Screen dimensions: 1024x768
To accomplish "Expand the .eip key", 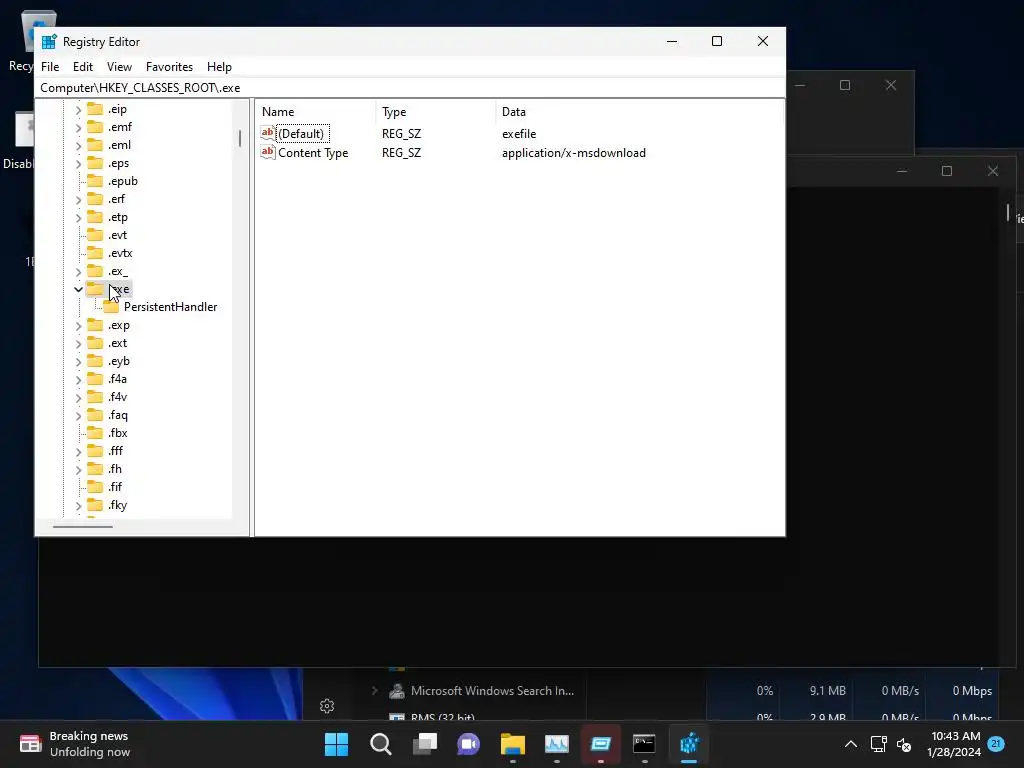I will 78,109.
